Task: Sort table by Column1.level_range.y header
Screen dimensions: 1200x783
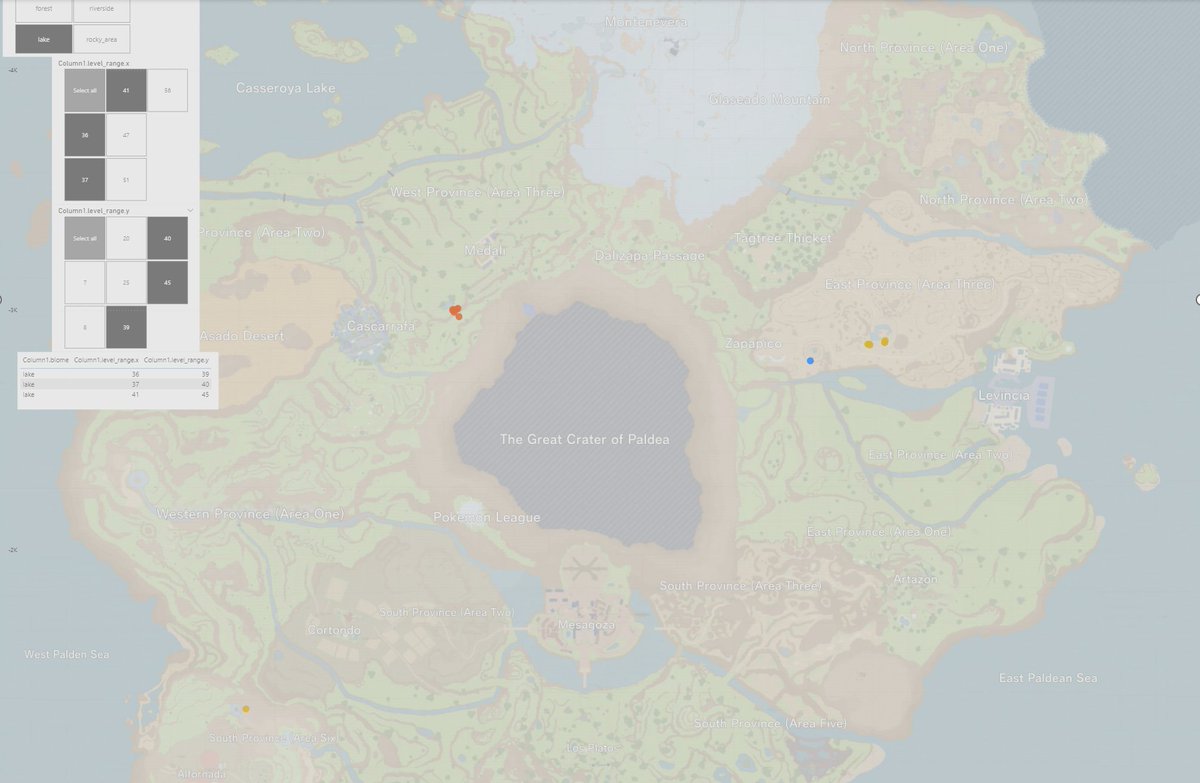Action: pyautogui.click(x=177, y=359)
